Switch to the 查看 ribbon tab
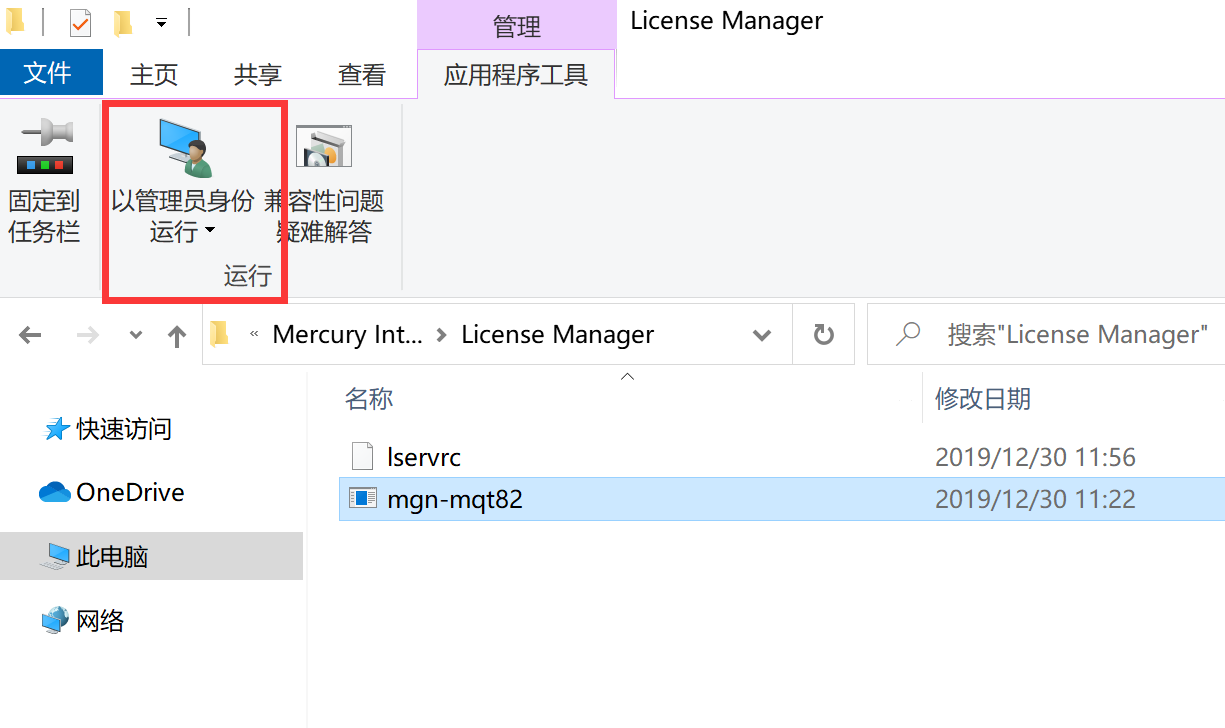 pyautogui.click(x=361, y=74)
